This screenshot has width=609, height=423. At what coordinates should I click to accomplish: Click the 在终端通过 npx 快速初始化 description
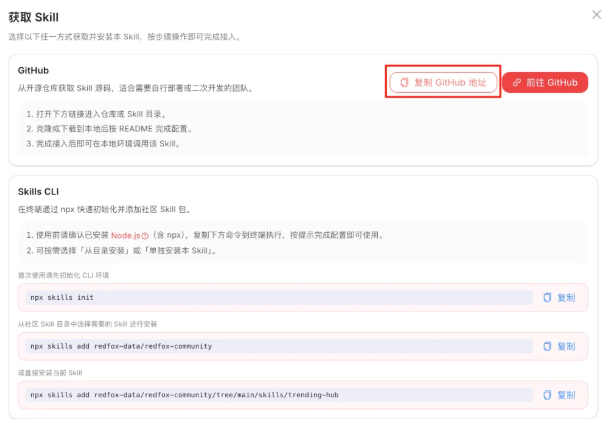(x=104, y=209)
